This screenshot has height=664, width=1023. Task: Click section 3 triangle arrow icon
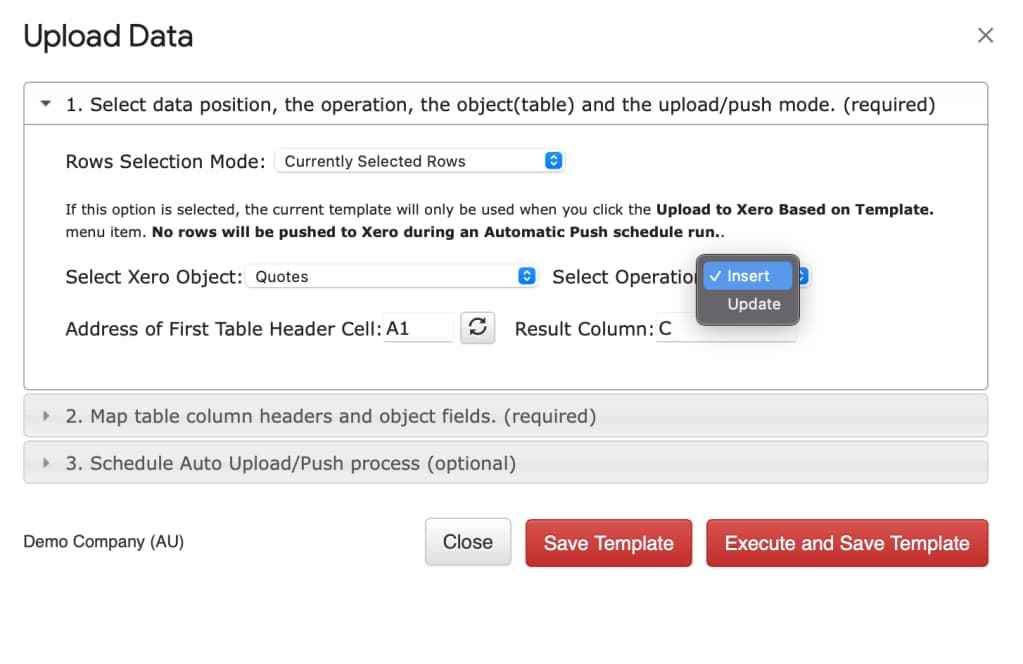click(46, 462)
